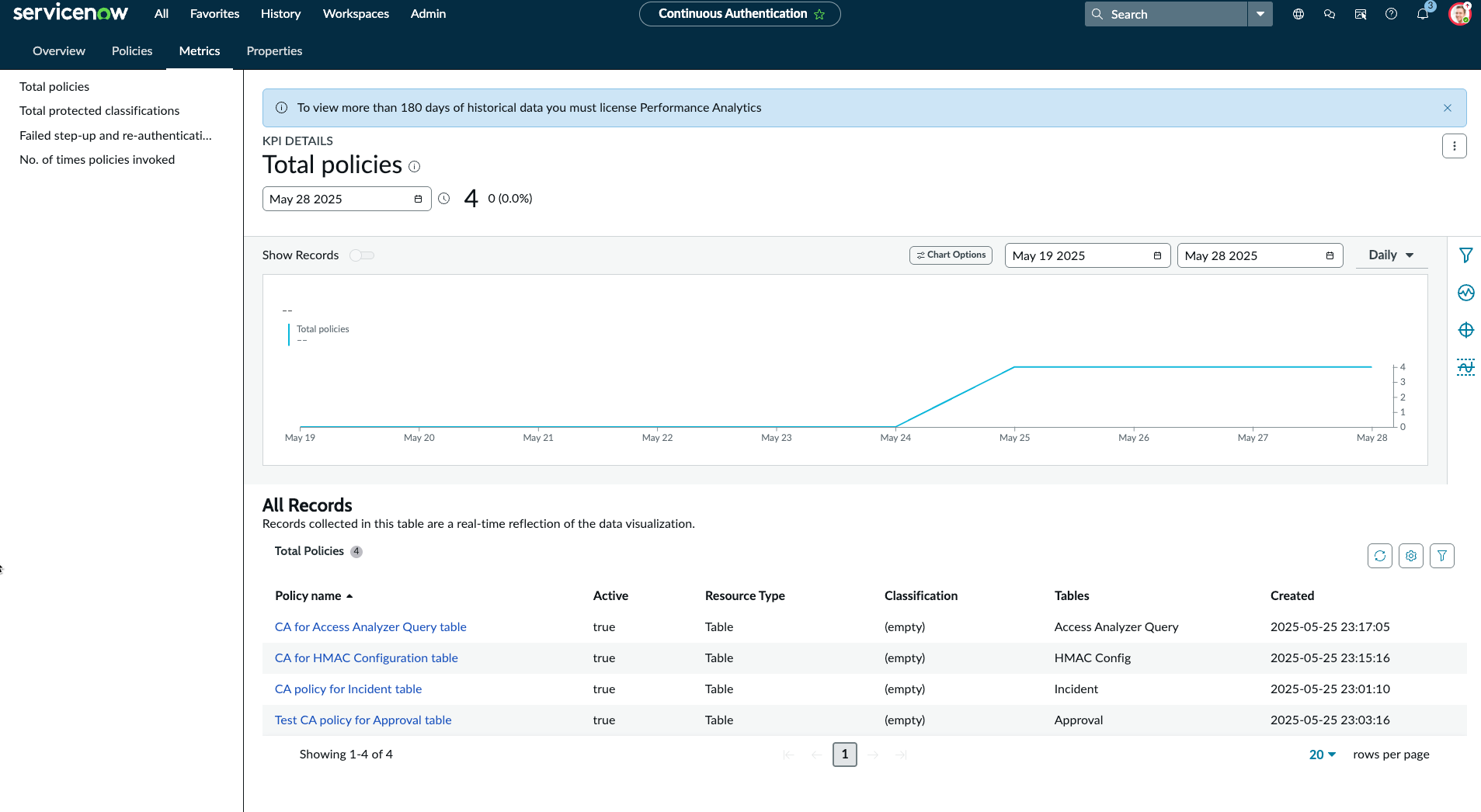Open the Favorites menu

click(215, 13)
